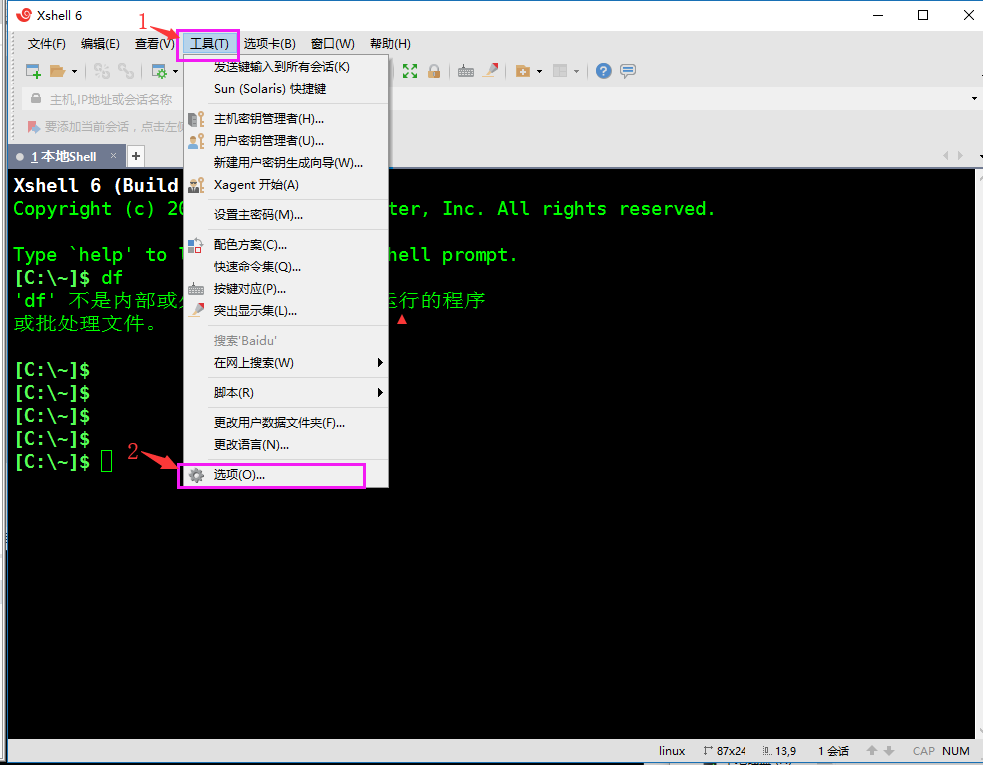This screenshot has width=983, height=765.
Task: Expand the 脚本(R) submenu
Action: [286, 393]
